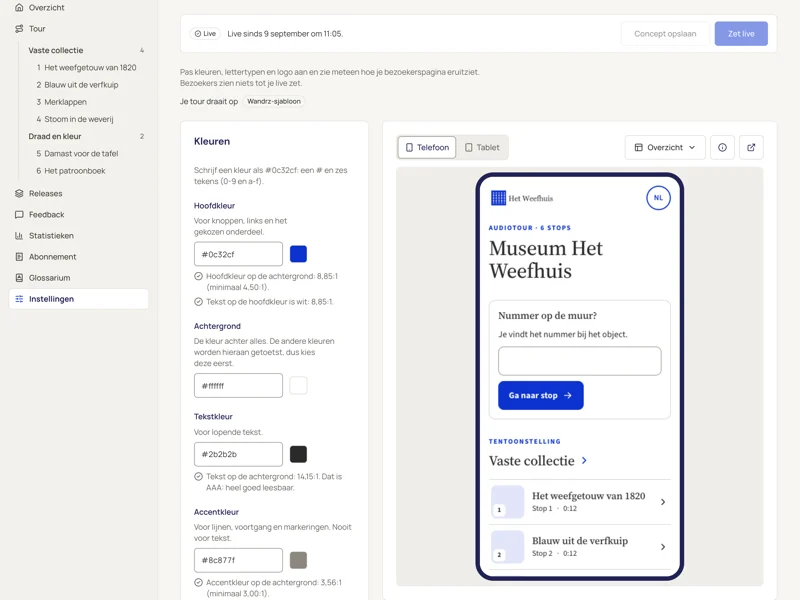This screenshot has height=600, width=800.
Task: Open the grey Accentkleur swatch
Action: coord(298,560)
